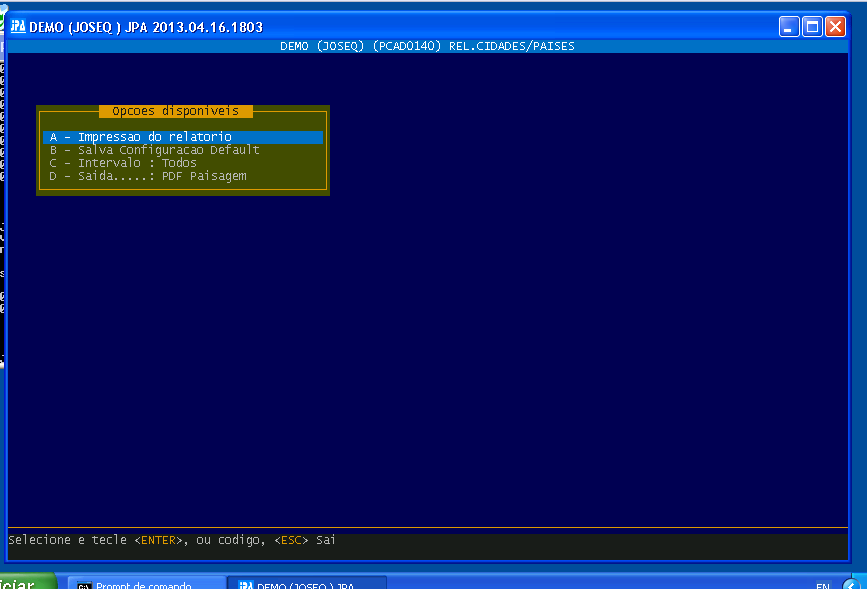
Task: Click the 'Selecione e tecle' status line
Action: point(171,540)
